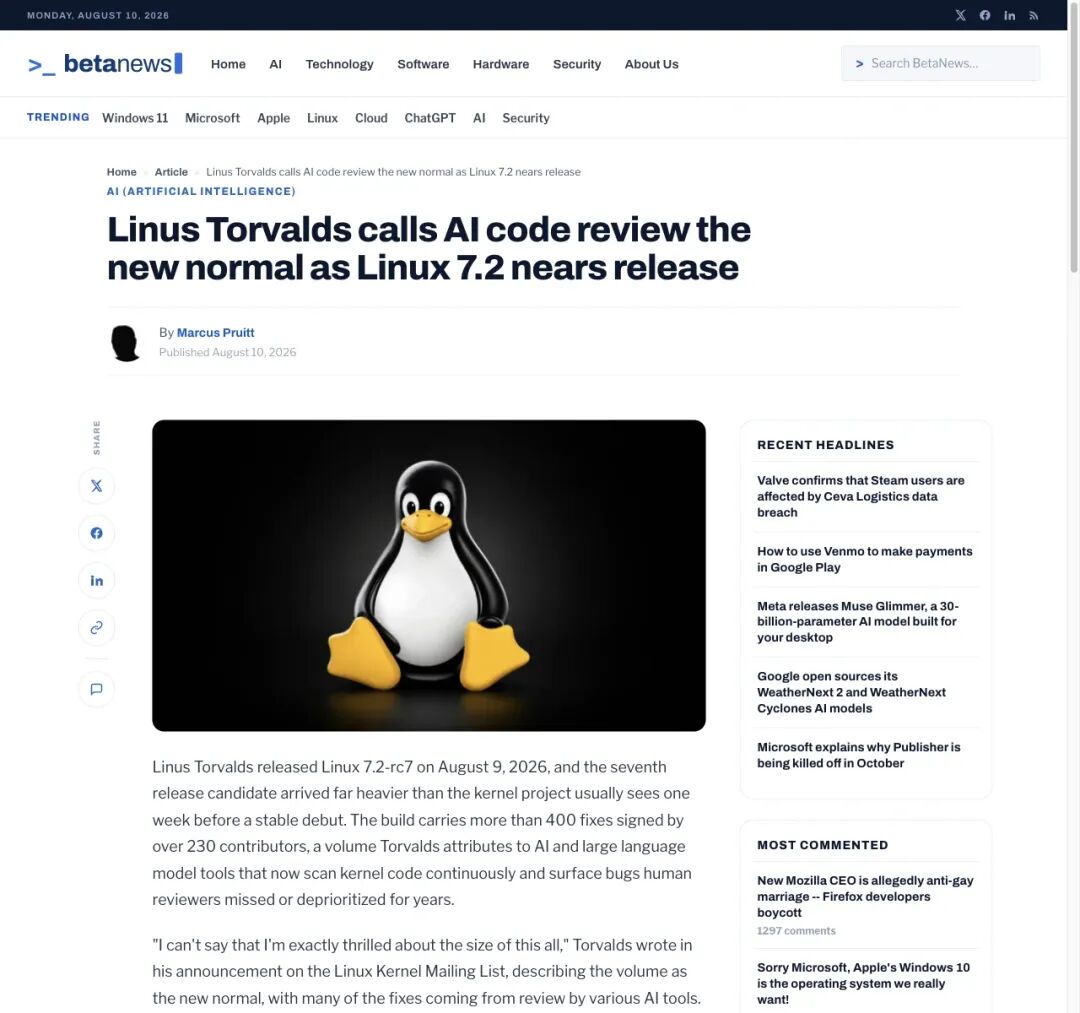Click the Home breadcrumb link
Image resolution: width=1080 pixels, height=1013 pixels.
(121, 171)
